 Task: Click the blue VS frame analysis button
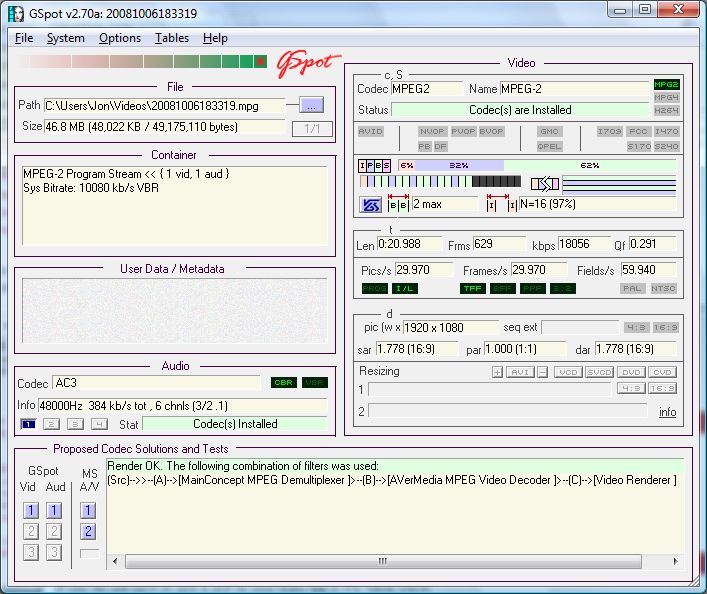(371, 205)
